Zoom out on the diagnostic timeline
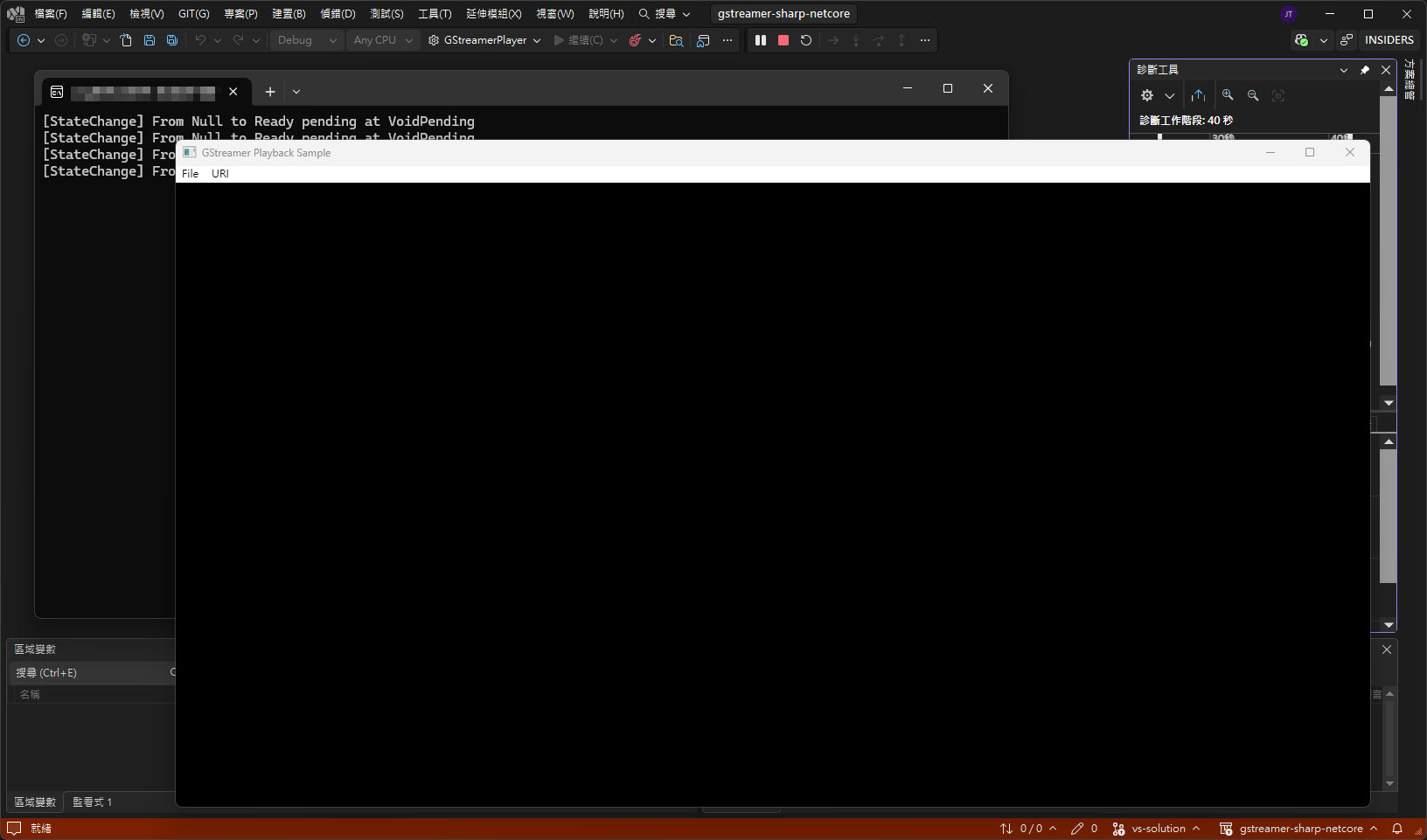The width and height of the screenshot is (1427, 840). pos(1253,95)
